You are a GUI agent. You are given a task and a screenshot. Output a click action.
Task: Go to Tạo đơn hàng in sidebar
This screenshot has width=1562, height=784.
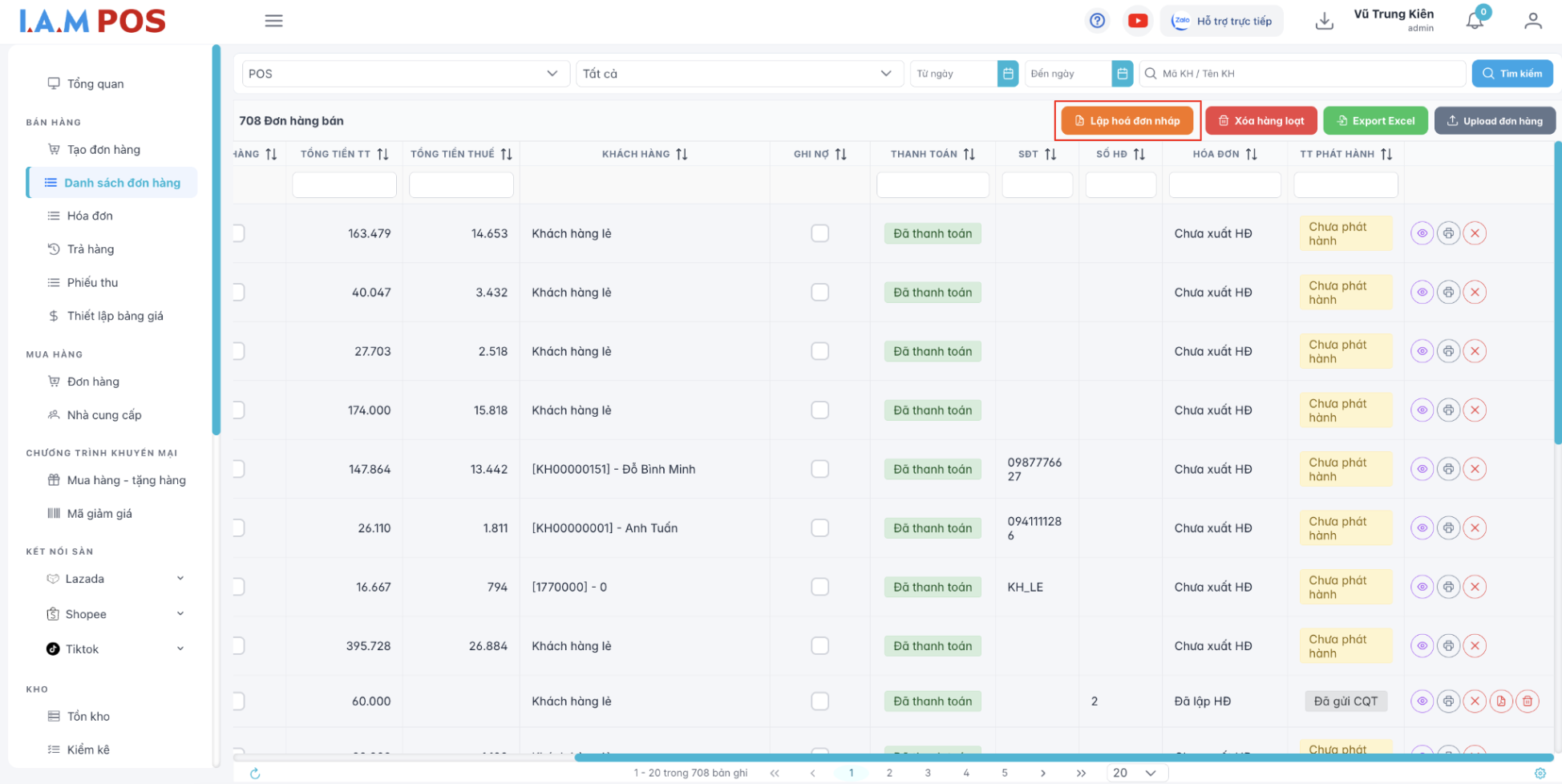point(103,150)
